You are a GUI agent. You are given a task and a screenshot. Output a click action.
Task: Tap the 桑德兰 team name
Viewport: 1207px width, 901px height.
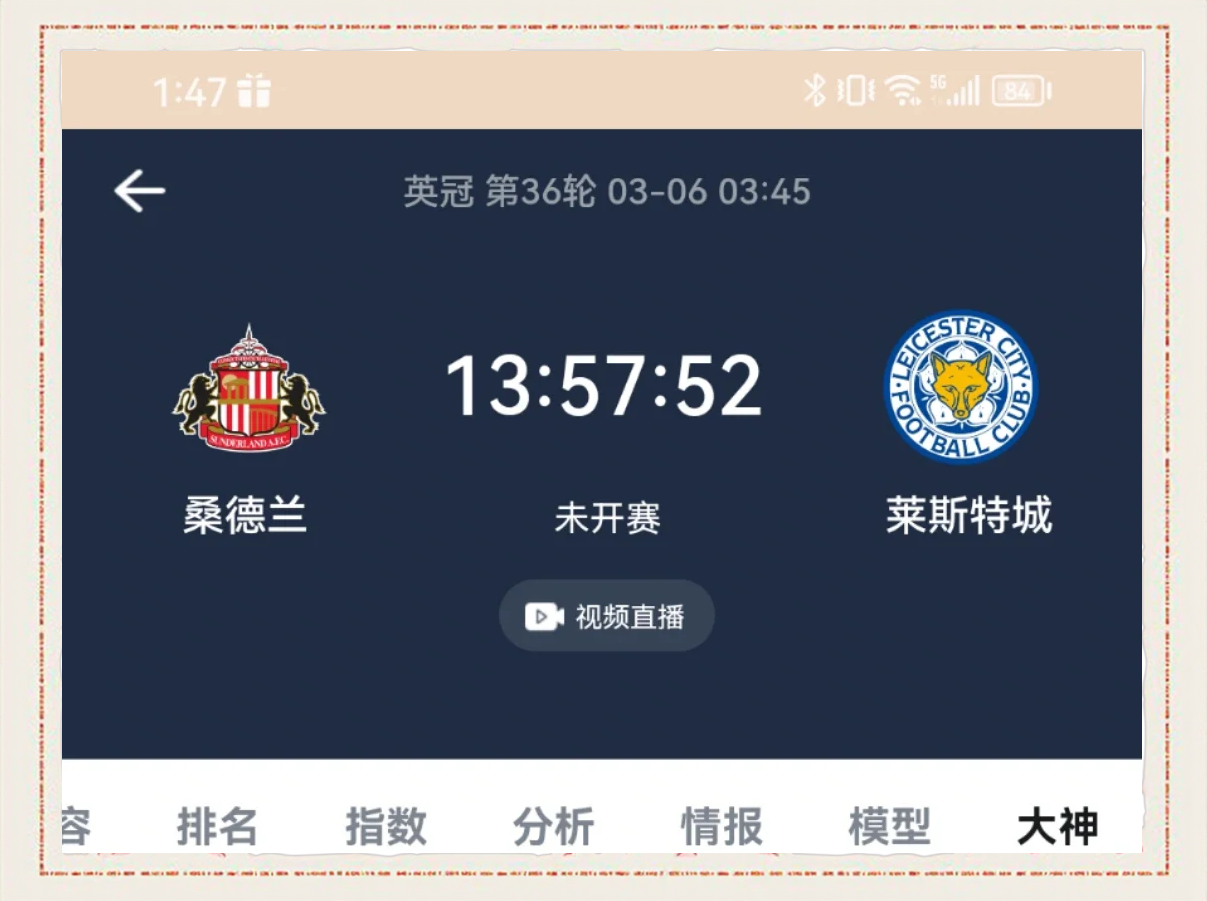pyautogui.click(x=245, y=516)
